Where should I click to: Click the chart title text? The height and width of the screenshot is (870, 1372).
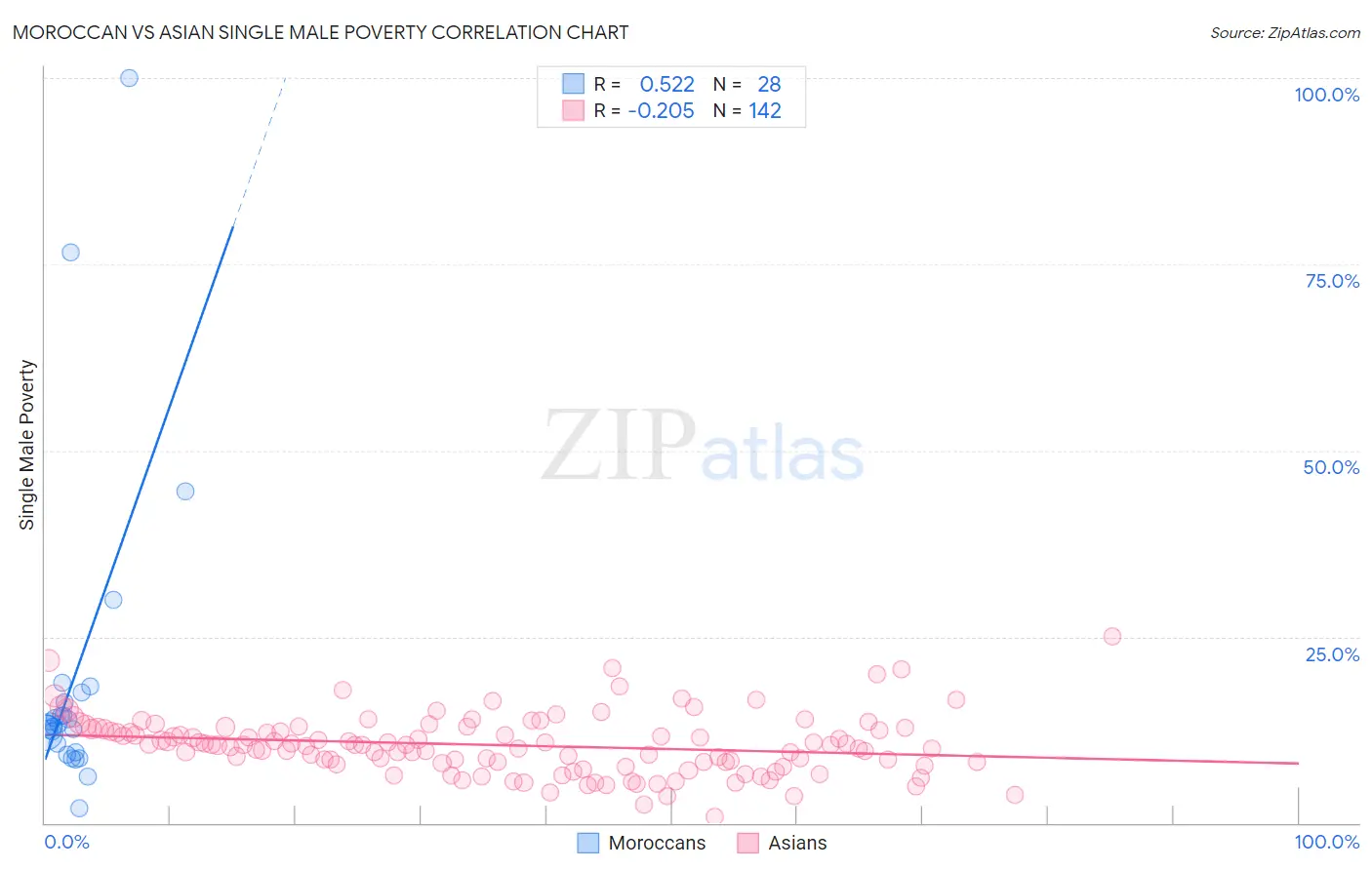tap(320, 32)
